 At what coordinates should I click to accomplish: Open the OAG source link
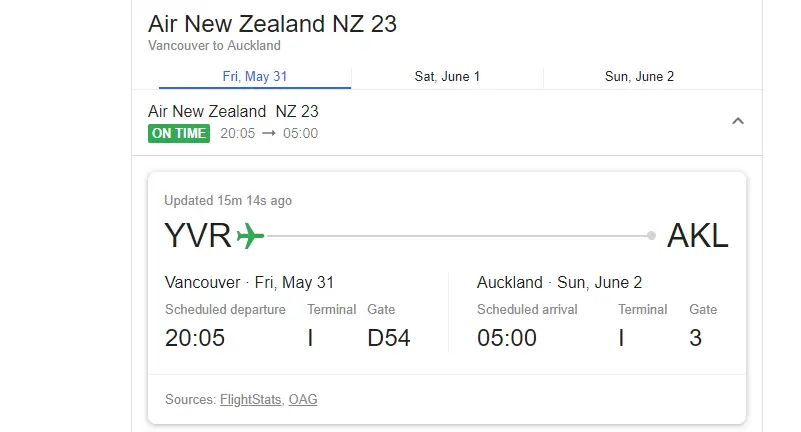coord(303,399)
